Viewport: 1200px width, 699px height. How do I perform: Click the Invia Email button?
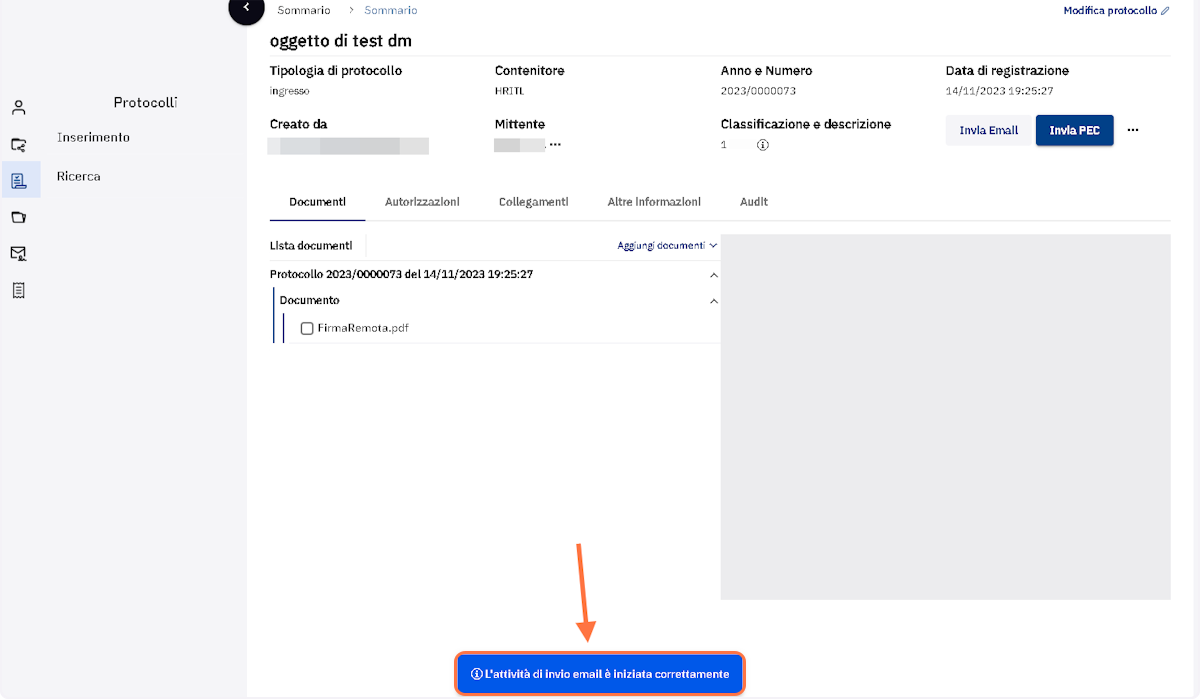point(988,131)
